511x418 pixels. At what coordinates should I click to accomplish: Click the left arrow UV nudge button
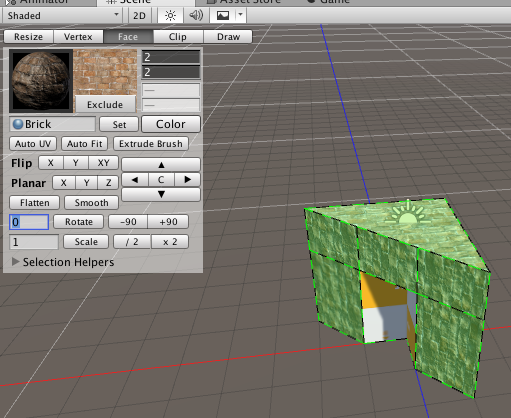point(135,180)
